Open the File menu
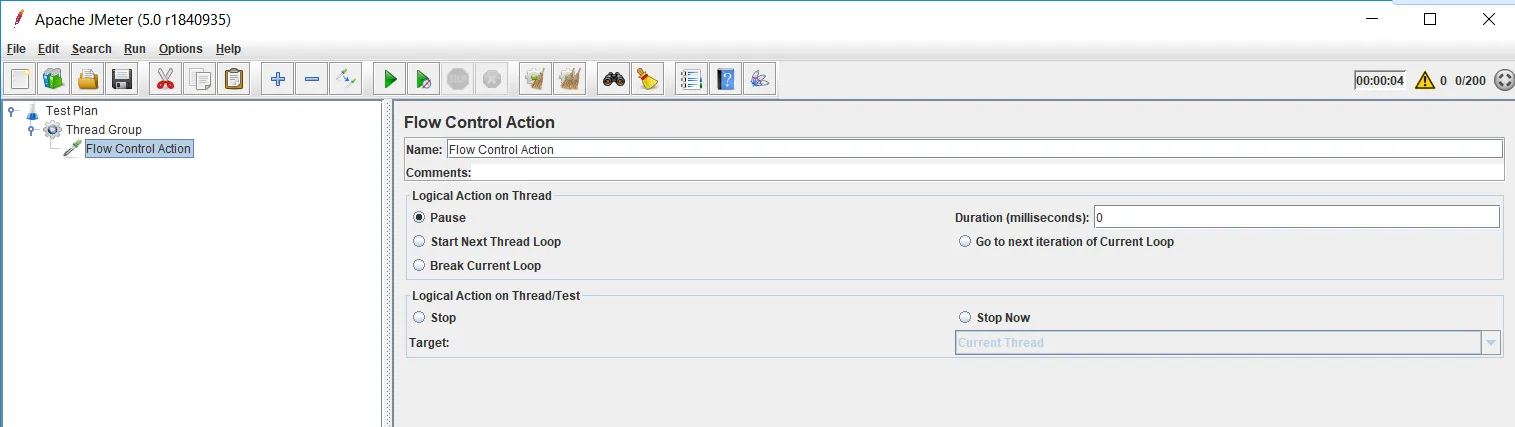The image size is (1515, 427). click(16, 48)
